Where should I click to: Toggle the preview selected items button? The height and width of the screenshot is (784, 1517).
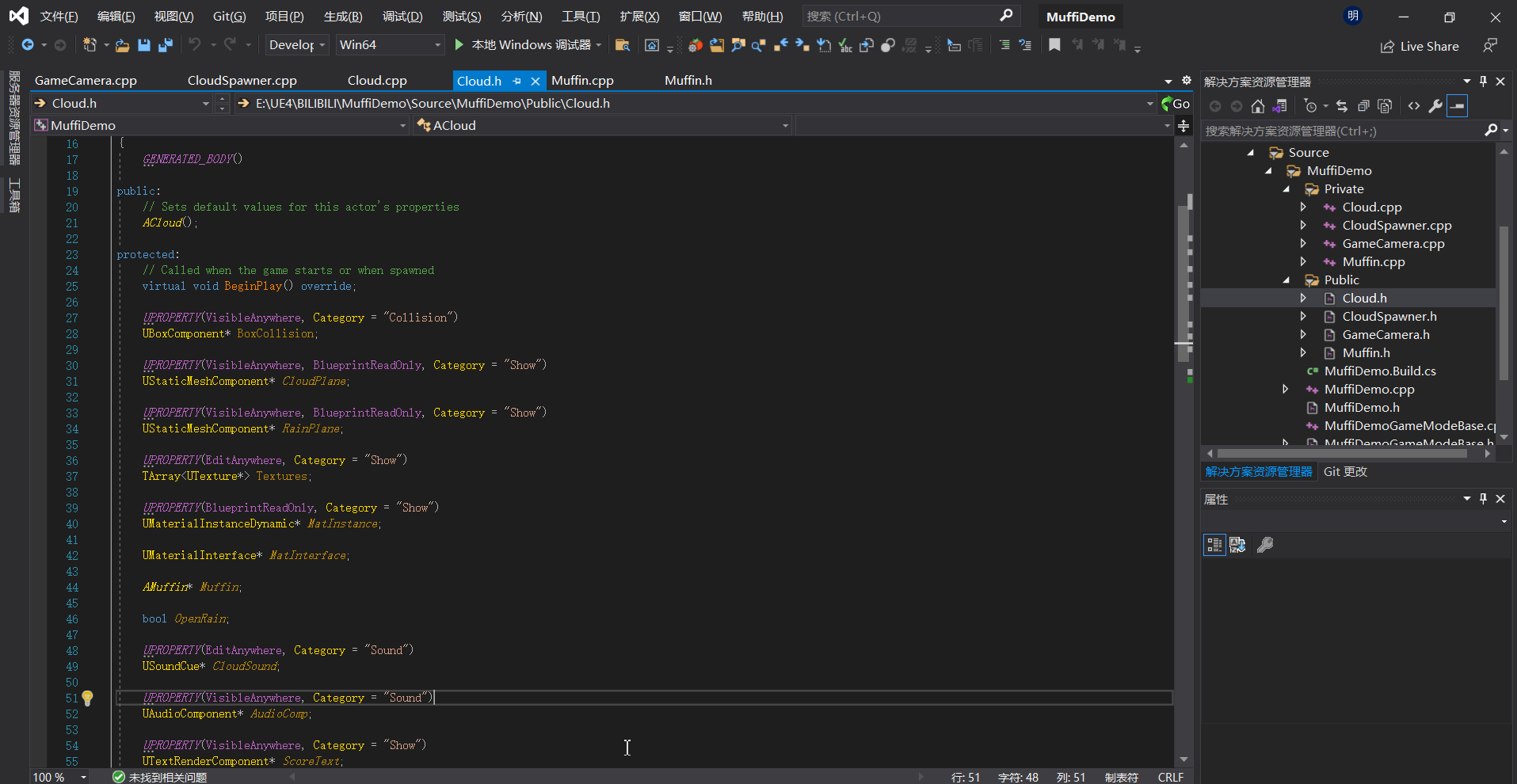[x=1457, y=106]
